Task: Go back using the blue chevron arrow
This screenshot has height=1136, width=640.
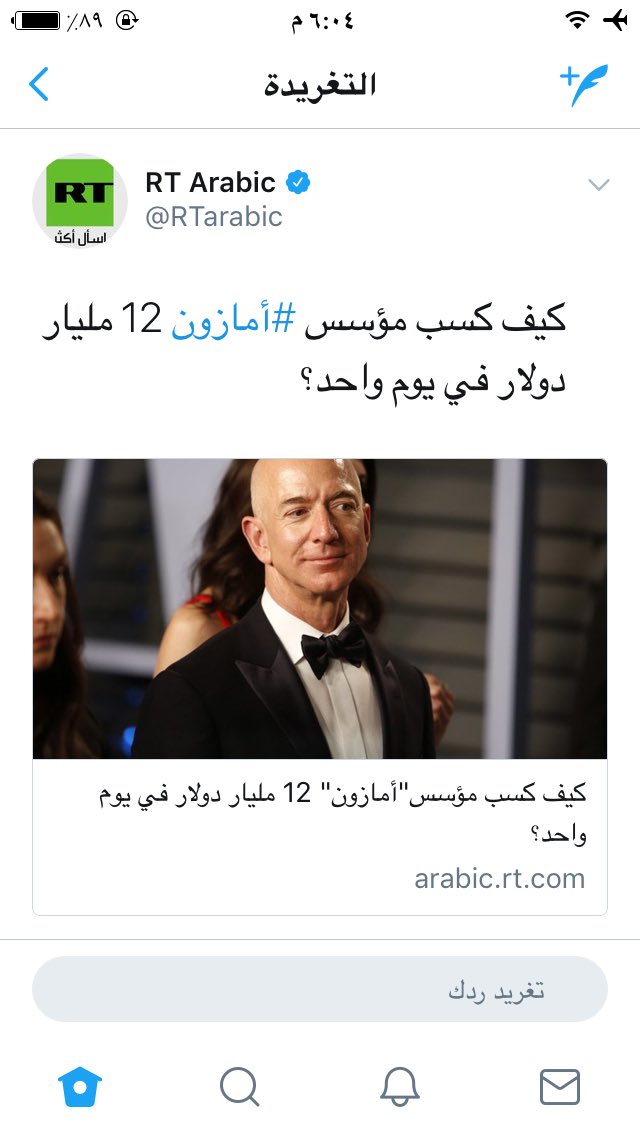Action: pos(38,84)
